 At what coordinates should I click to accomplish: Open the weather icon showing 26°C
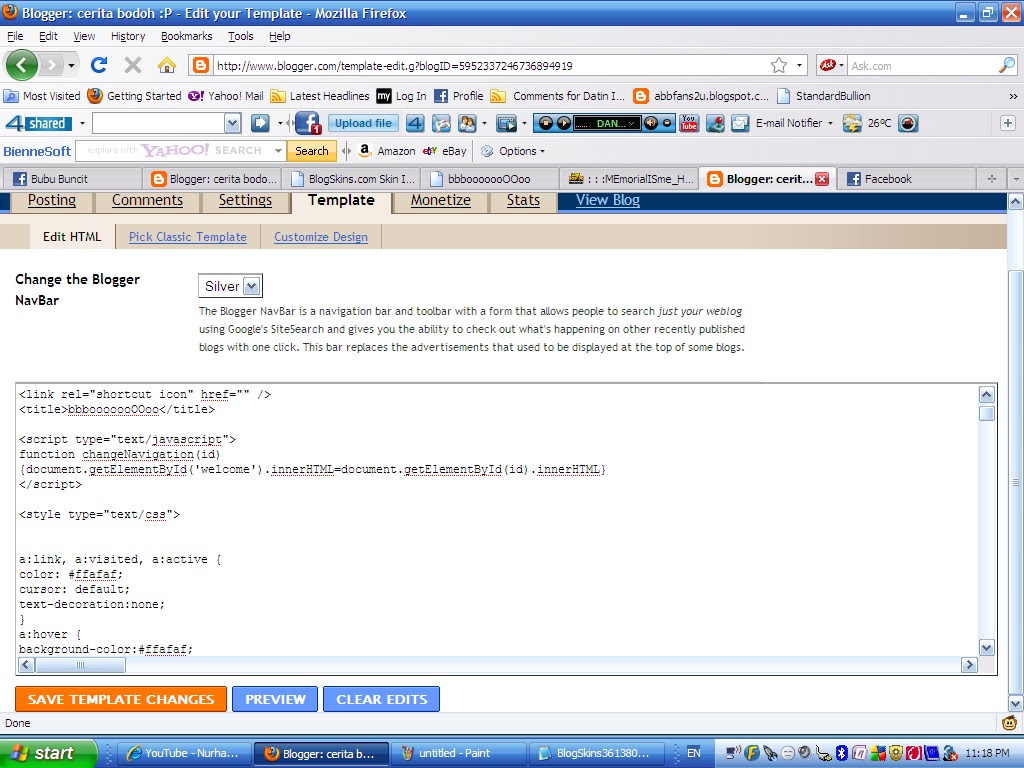(x=852, y=123)
